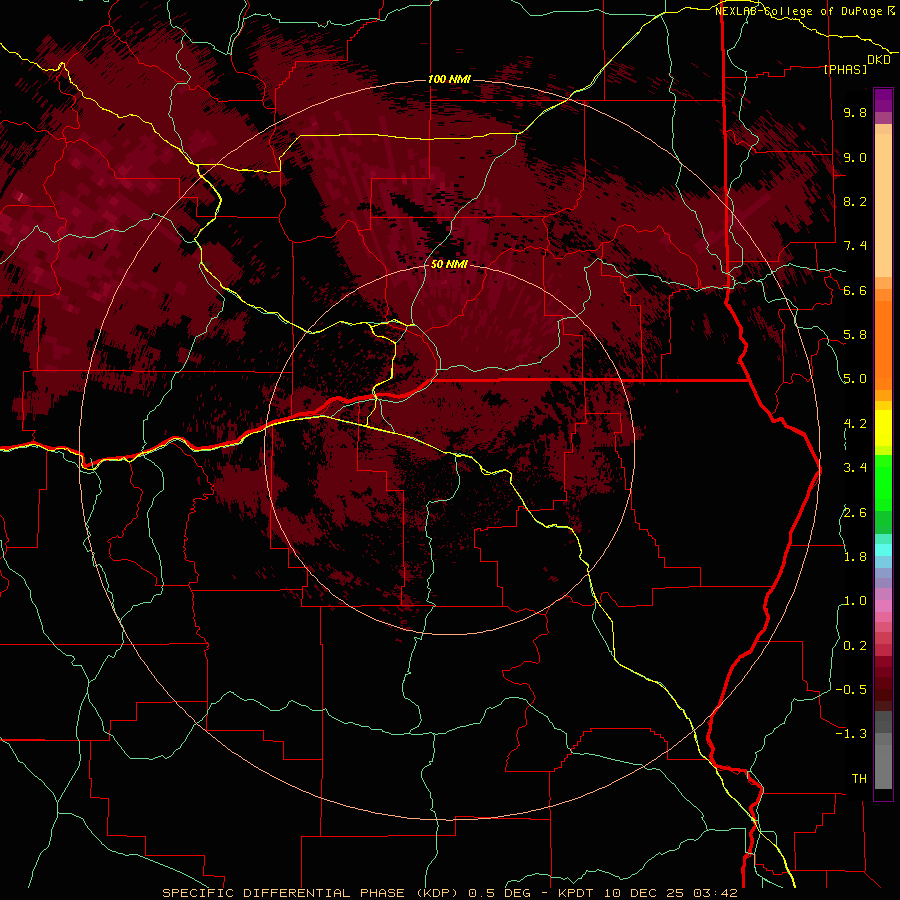Pick the cyan segment of the color bar

click(x=883, y=549)
